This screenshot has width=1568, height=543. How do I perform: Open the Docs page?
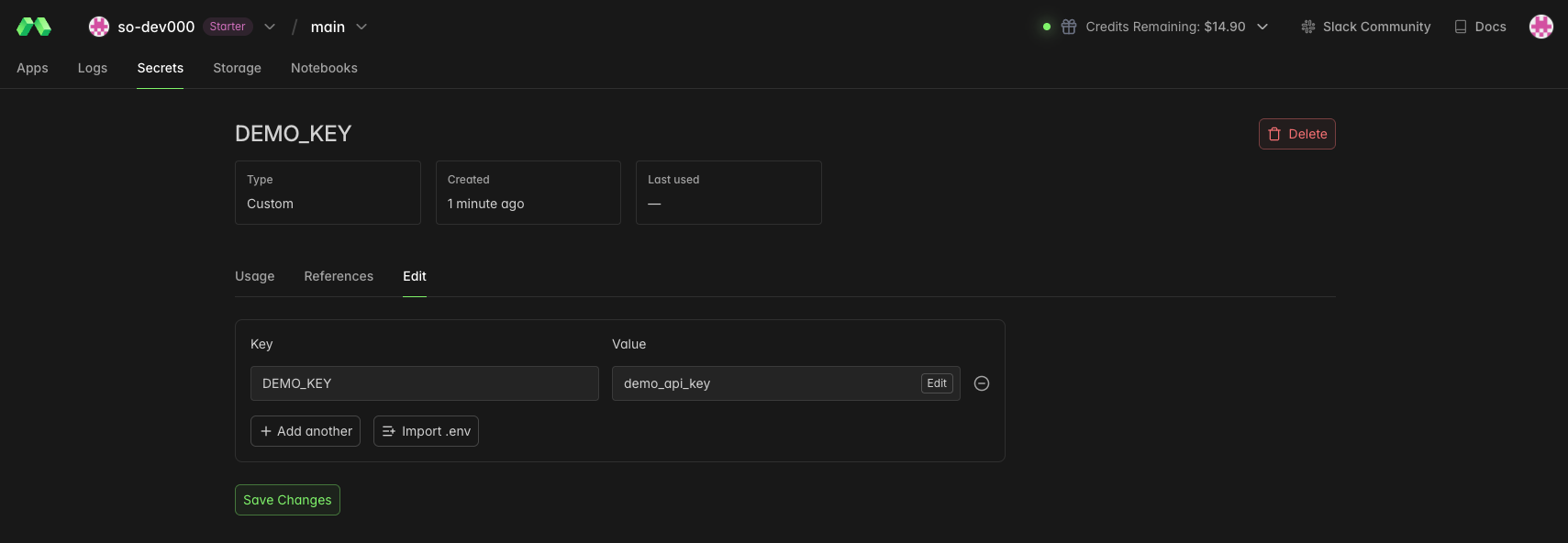(1480, 27)
